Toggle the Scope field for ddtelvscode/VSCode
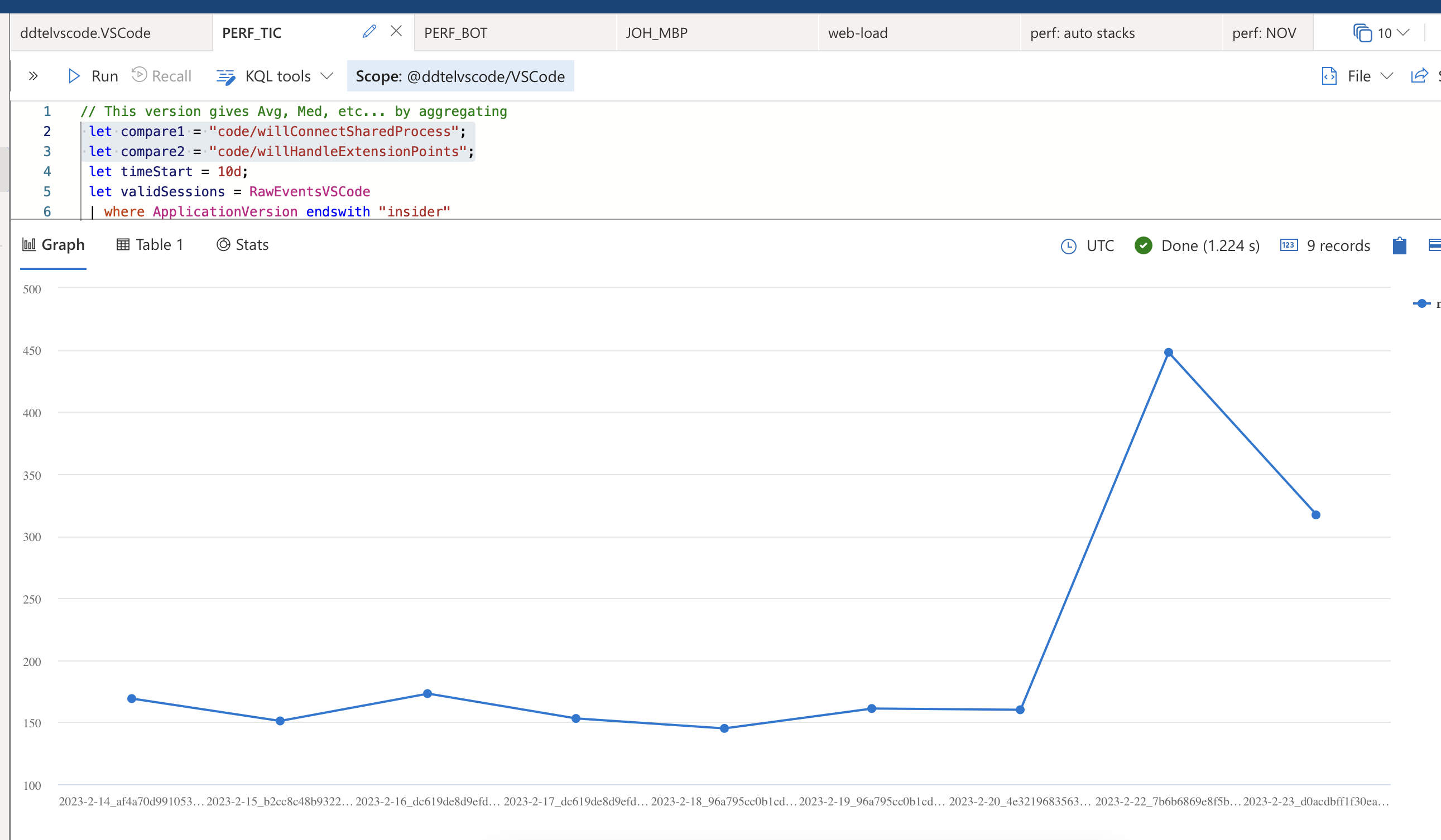This screenshot has height=840, width=1441. 460,76
